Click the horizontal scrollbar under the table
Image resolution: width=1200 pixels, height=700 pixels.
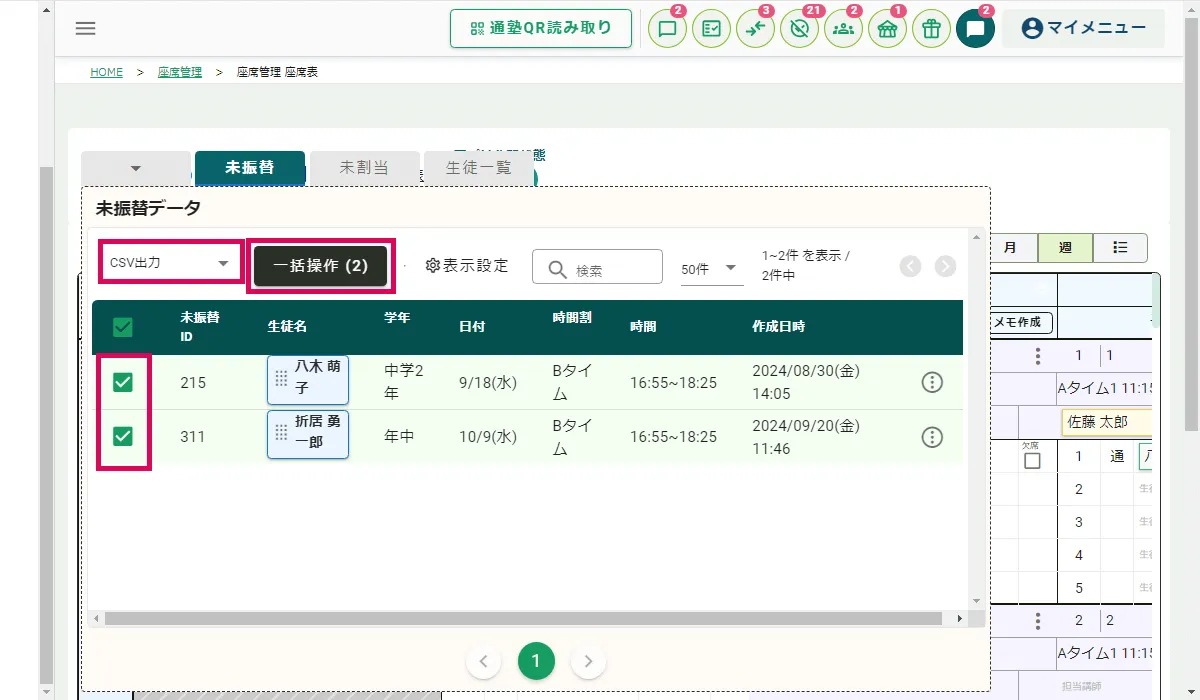click(x=523, y=619)
